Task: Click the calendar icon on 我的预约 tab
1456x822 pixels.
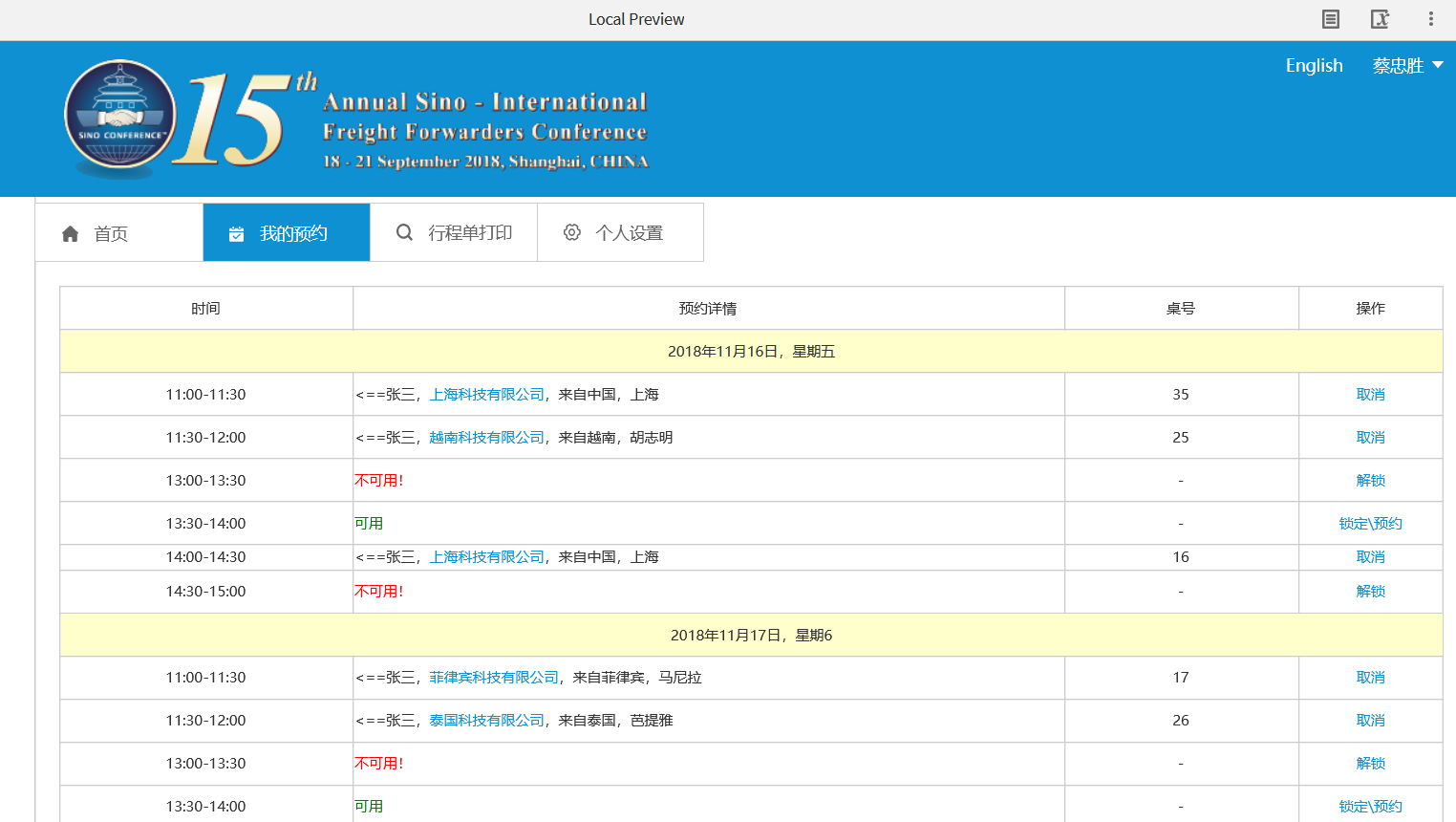Action: [x=237, y=233]
